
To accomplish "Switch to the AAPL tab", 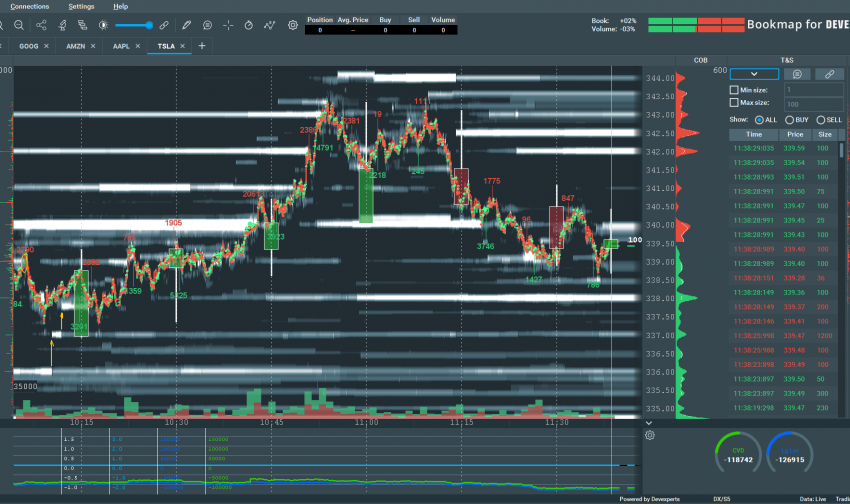I will point(121,46).
